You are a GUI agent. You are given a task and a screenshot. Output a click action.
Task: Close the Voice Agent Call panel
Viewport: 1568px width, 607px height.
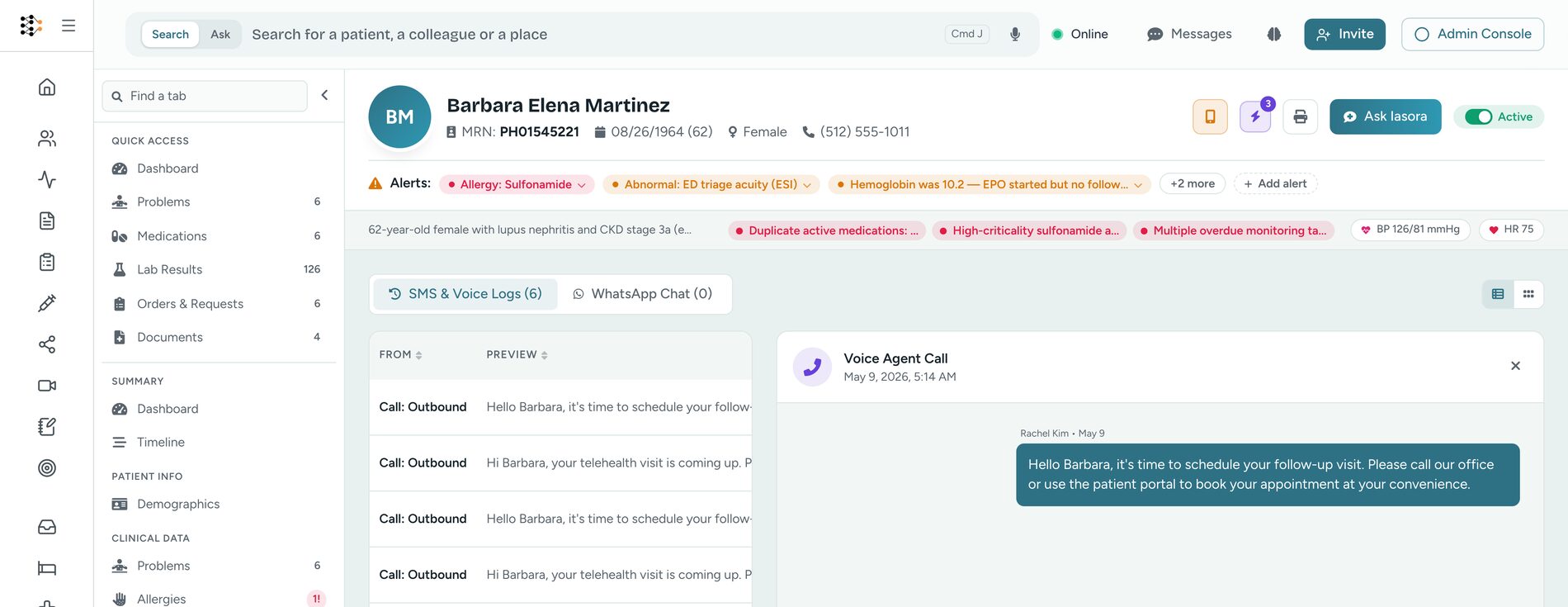(x=1515, y=366)
